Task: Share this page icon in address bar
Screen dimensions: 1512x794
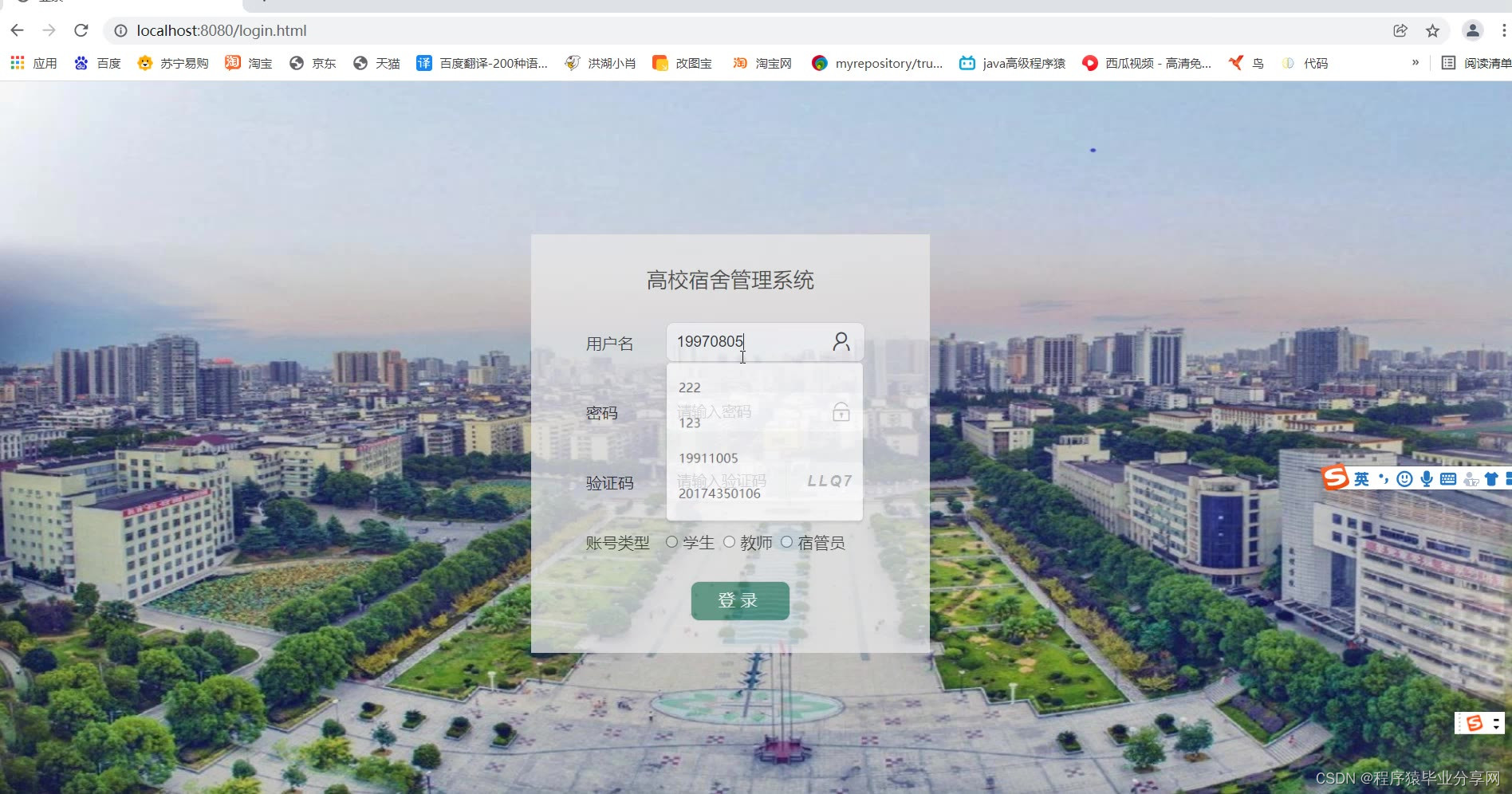Action: coord(1400,30)
